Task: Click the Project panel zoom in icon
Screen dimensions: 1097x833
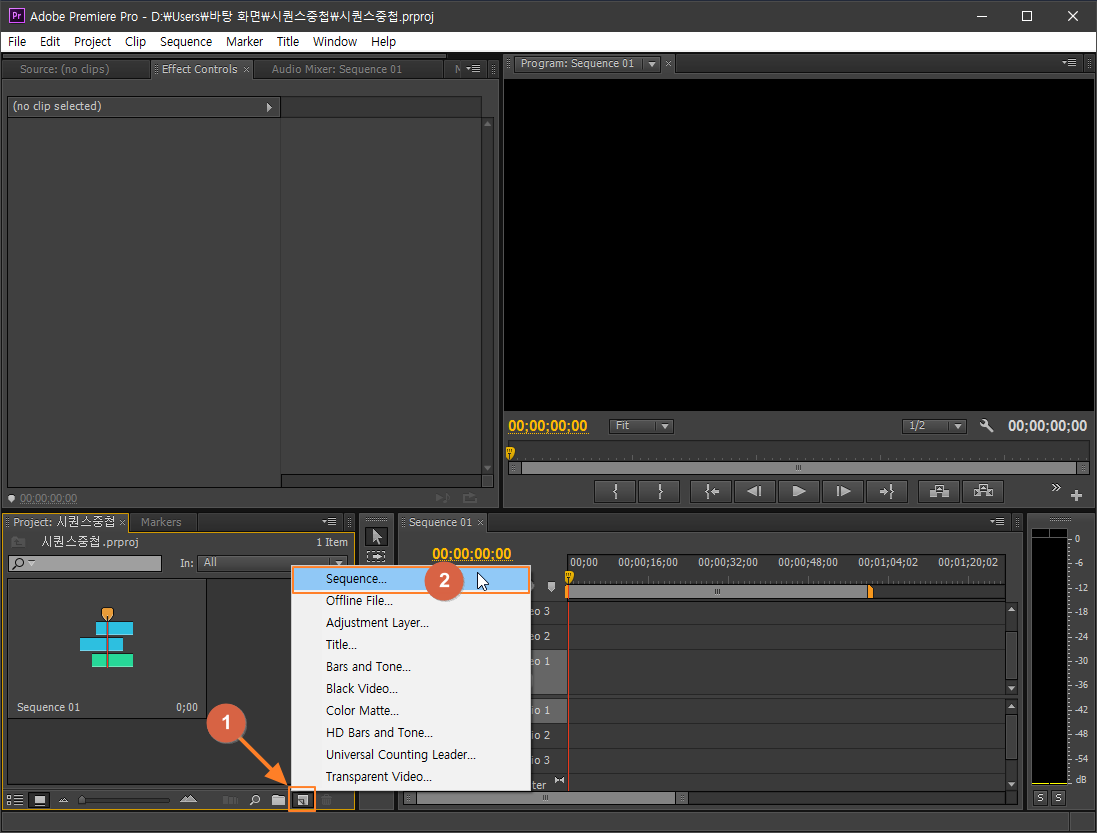Action: coord(188,799)
